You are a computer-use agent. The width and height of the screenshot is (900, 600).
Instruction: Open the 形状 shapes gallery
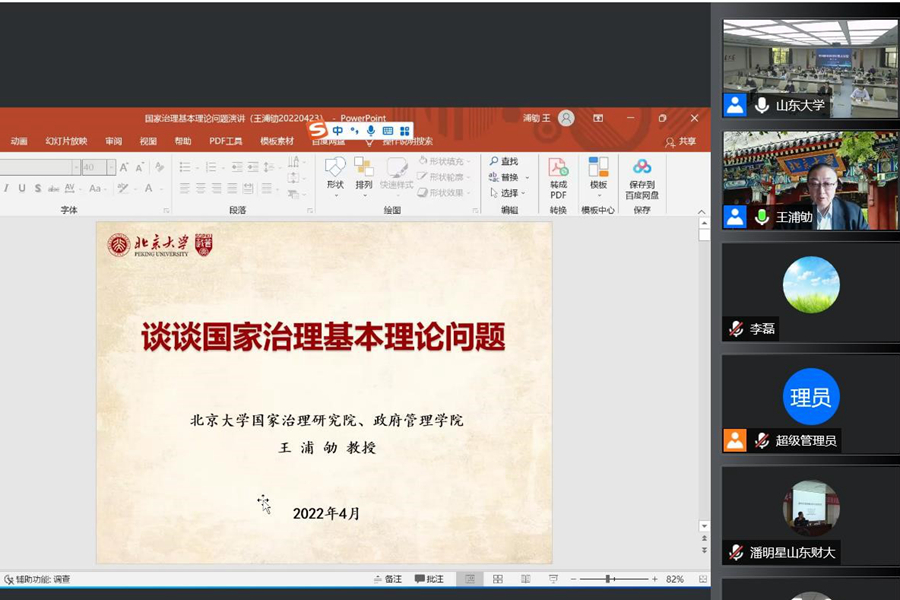[x=335, y=171]
